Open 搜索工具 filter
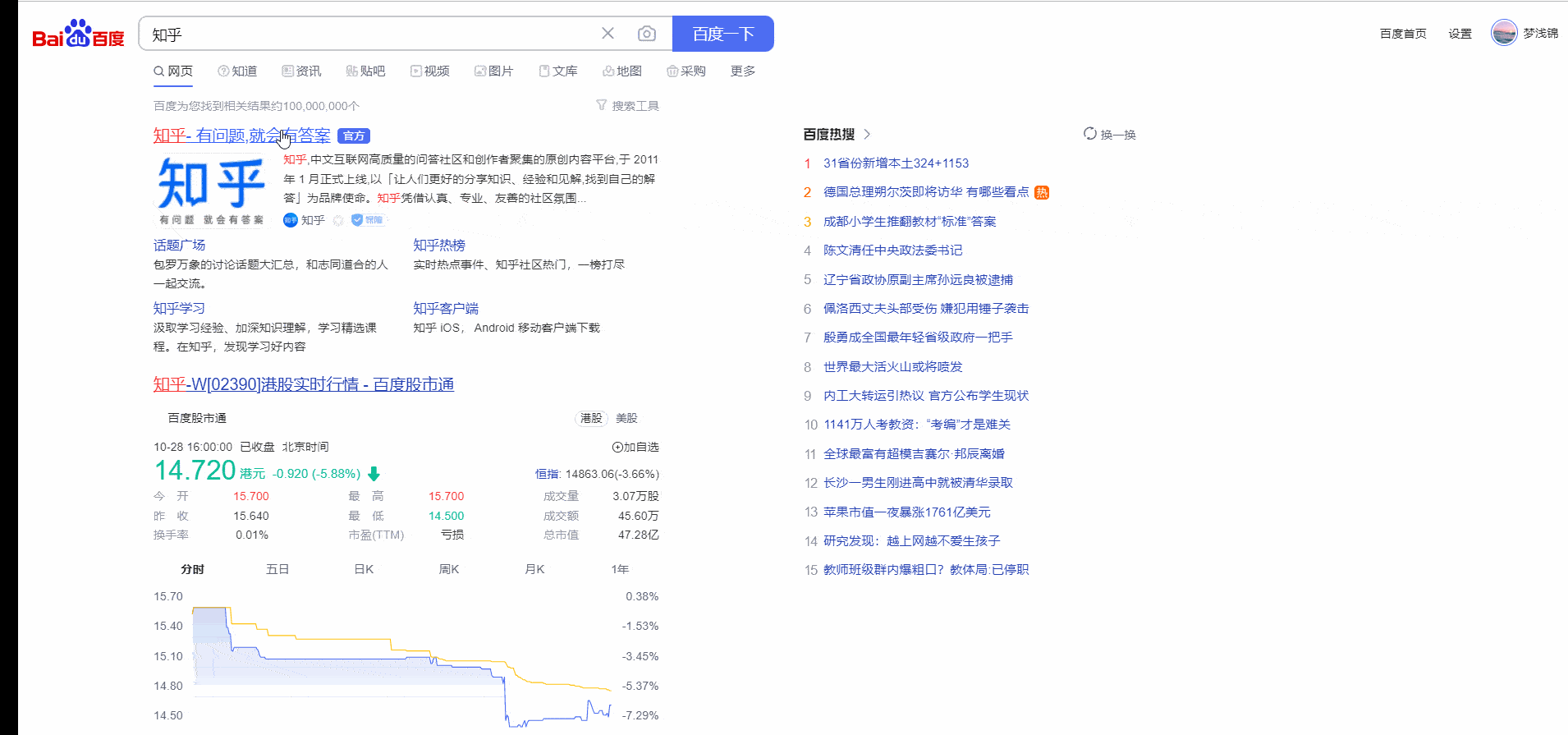This screenshot has width=1568, height=735. click(x=628, y=106)
